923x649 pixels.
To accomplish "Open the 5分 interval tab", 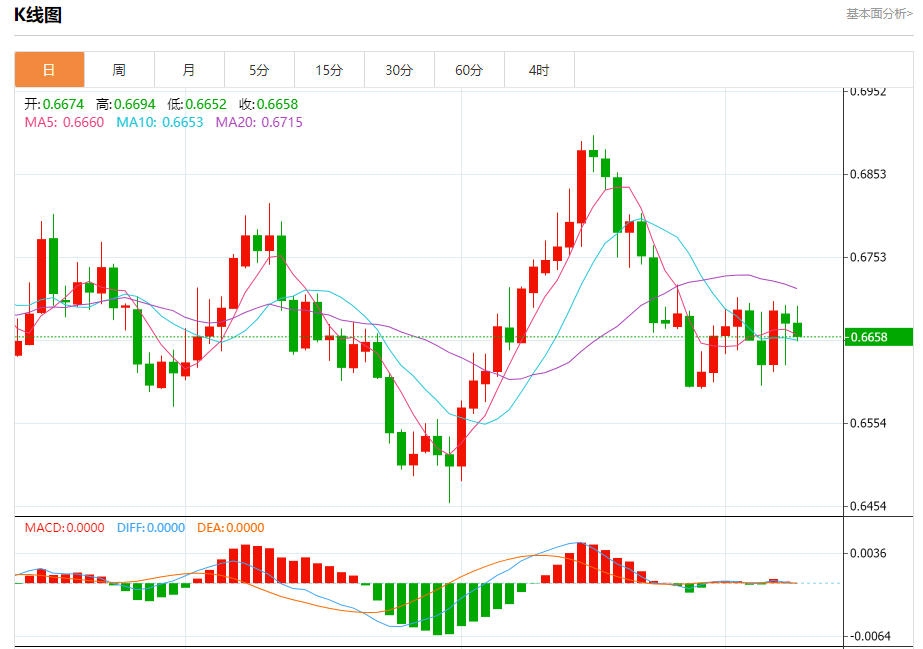I will pyautogui.click(x=260, y=70).
